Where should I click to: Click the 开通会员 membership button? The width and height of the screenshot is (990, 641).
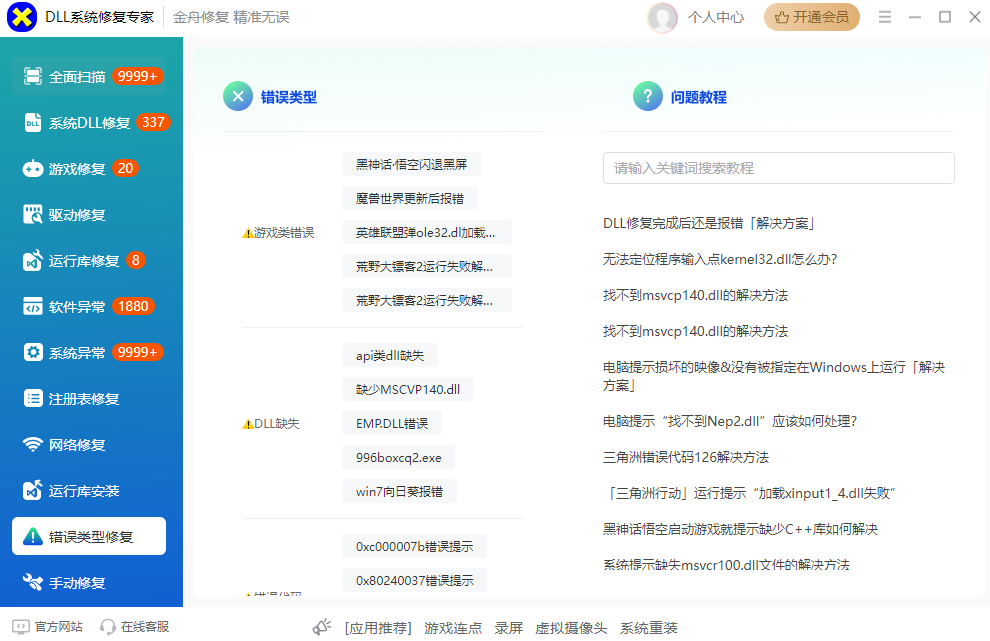[811, 17]
